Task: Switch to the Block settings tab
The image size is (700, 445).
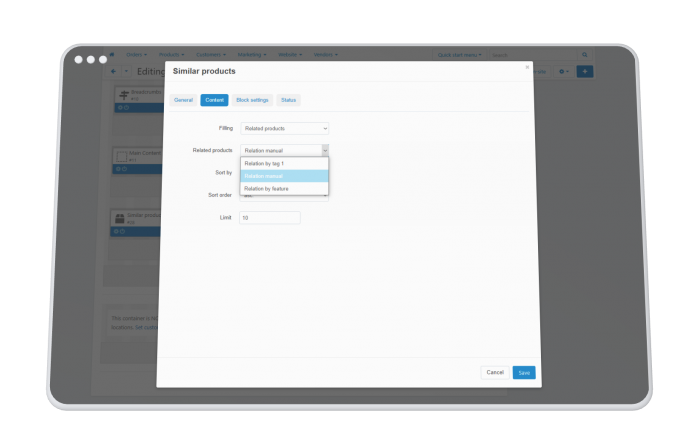Action: pos(252,100)
